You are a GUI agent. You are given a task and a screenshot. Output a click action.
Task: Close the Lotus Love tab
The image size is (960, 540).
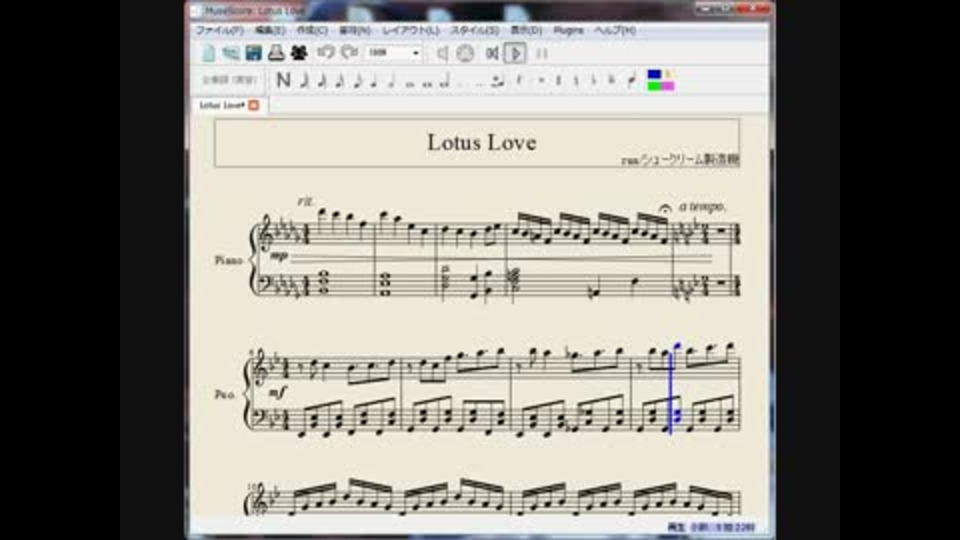(253, 105)
